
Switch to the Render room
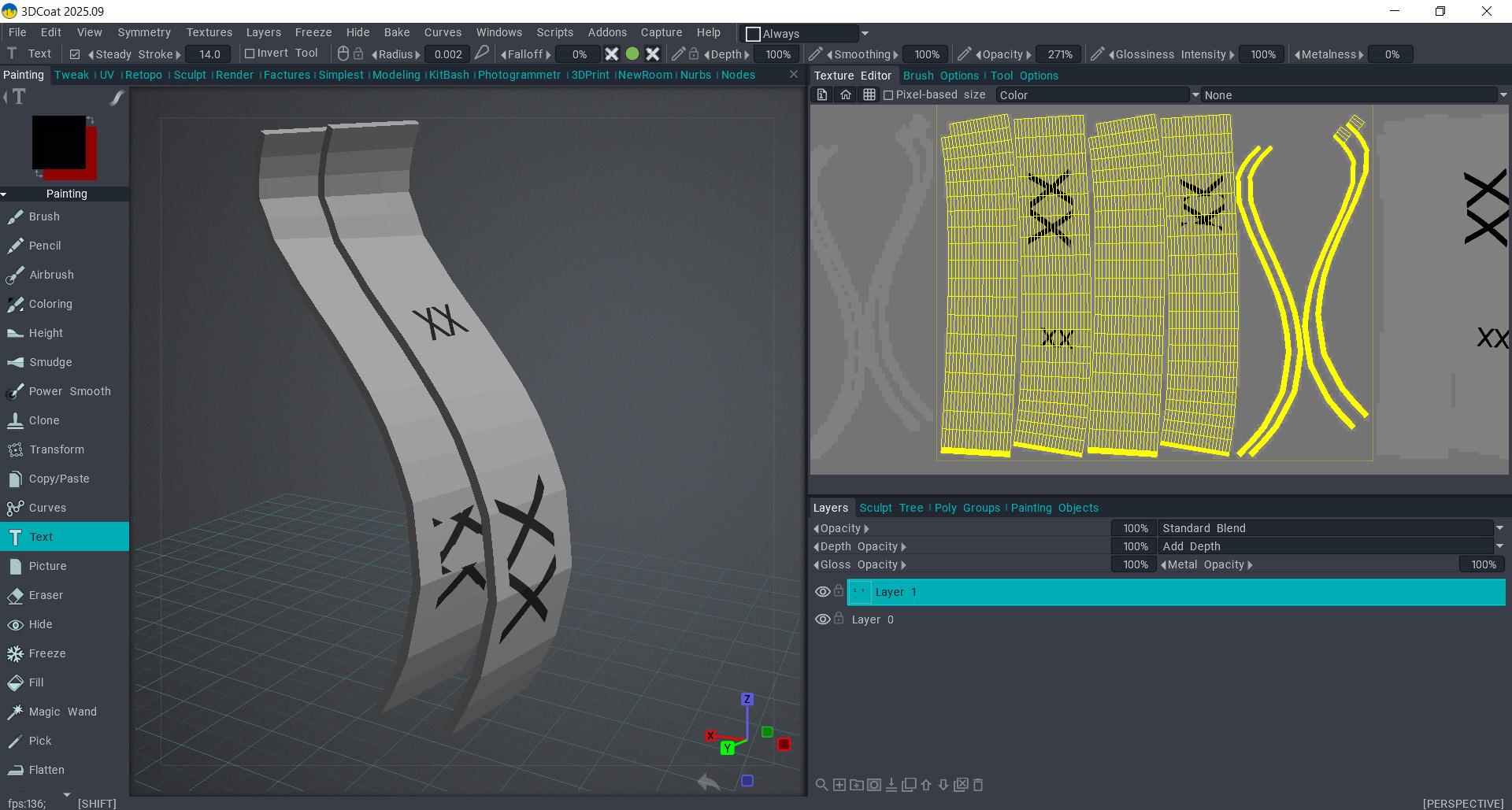(x=235, y=75)
